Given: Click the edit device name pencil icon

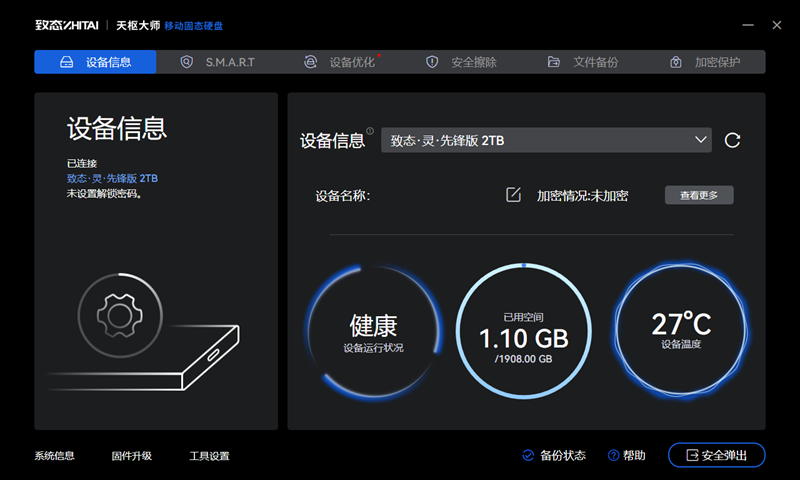Looking at the screenshot, I should [513, 195].
